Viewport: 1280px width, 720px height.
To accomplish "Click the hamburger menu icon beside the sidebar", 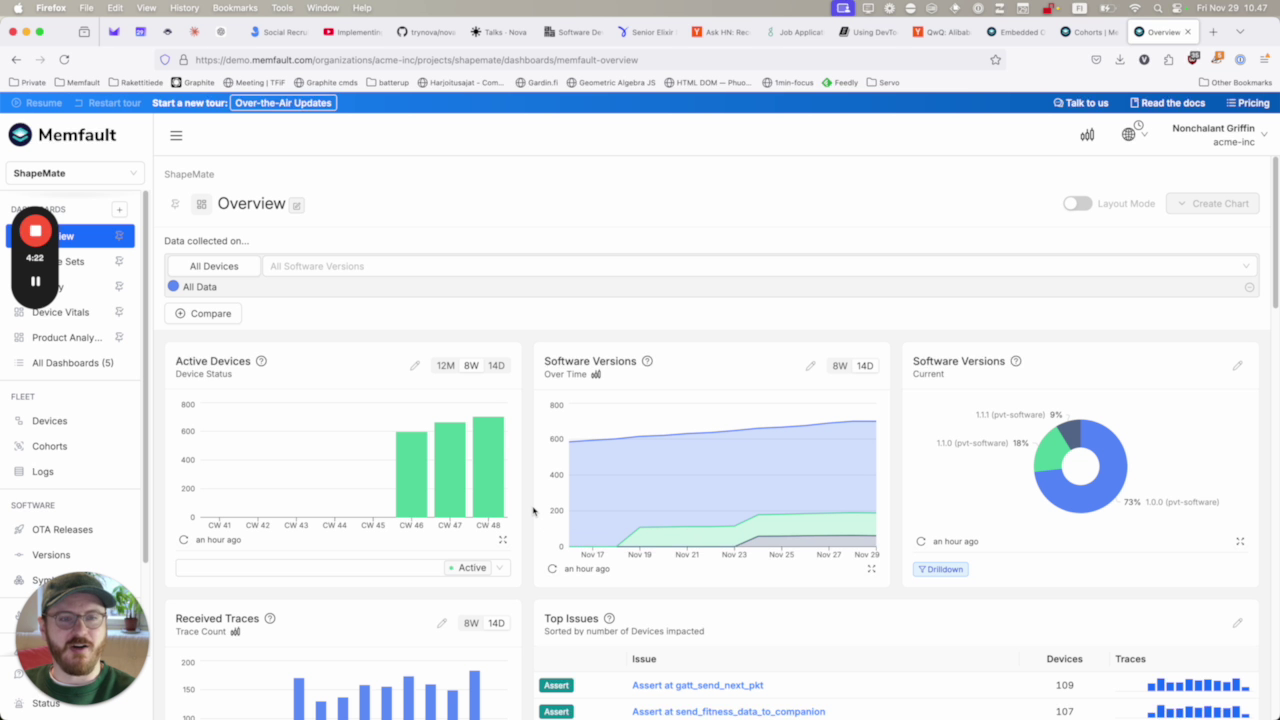I will click(176, 136).
